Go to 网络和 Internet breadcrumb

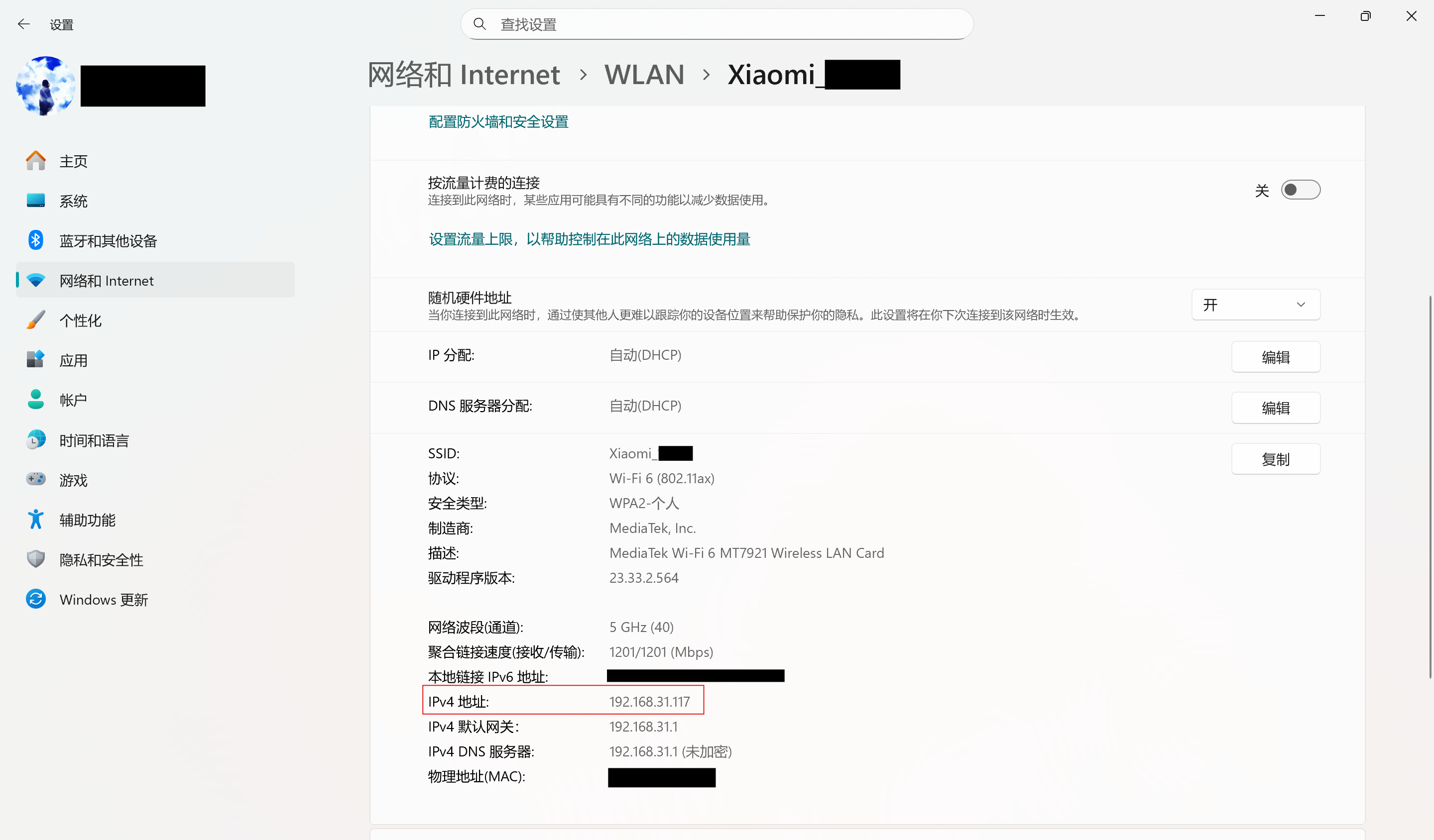(x=464, y=75)
